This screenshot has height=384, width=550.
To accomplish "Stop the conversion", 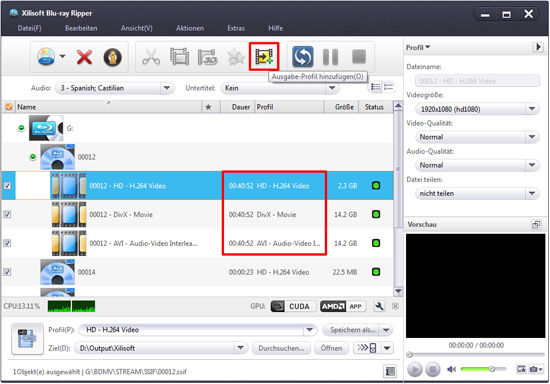I will coord(359,56).
